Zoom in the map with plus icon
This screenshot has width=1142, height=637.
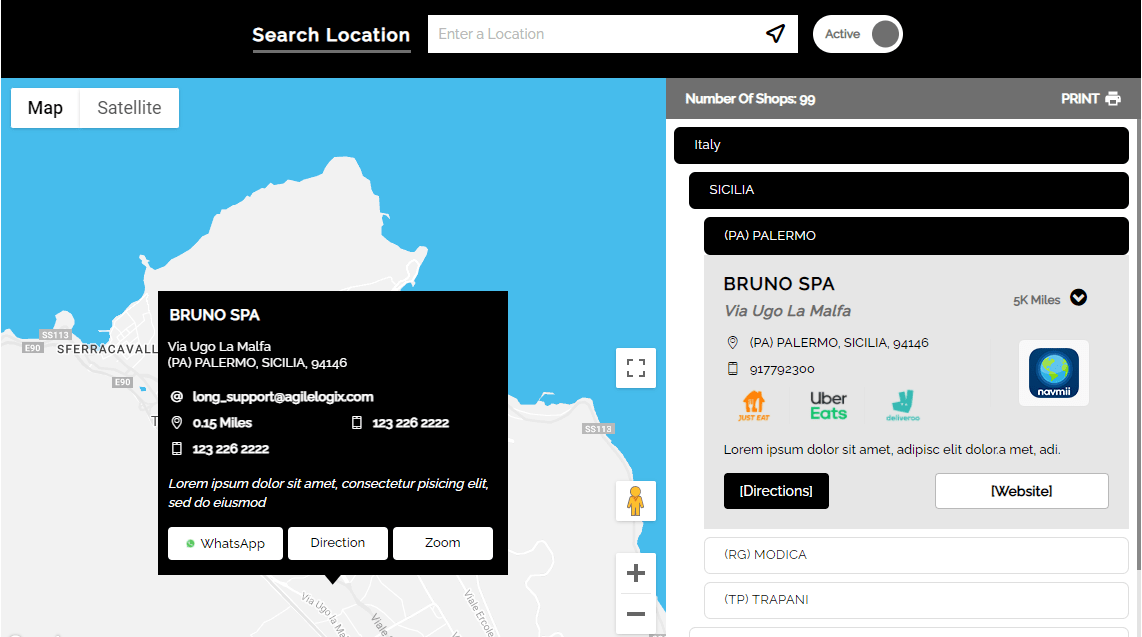[636, 573]
